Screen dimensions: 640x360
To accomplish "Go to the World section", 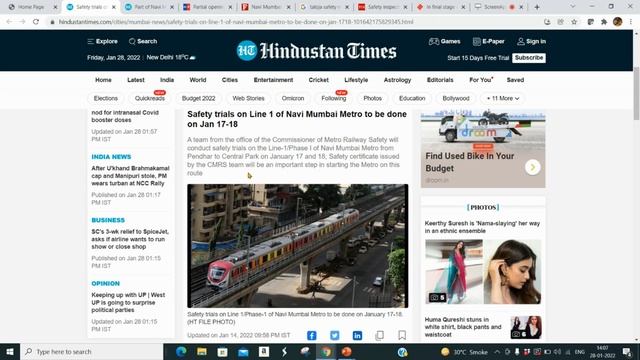I will pos(198,80).
